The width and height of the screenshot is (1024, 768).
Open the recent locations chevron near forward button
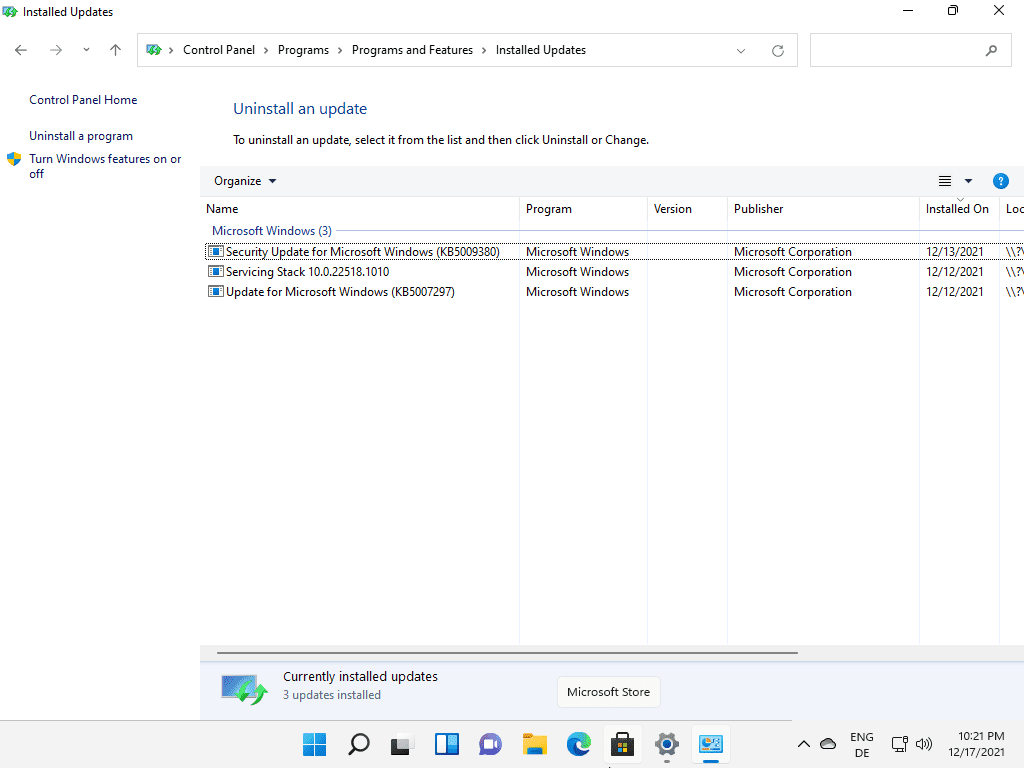pyautogui.click(x=85, y=49)
